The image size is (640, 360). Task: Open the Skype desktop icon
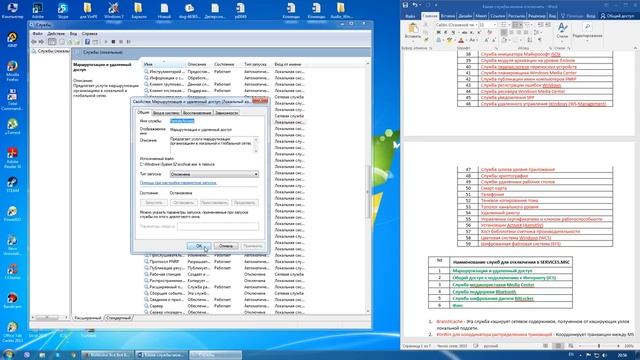tap(62, 11)
